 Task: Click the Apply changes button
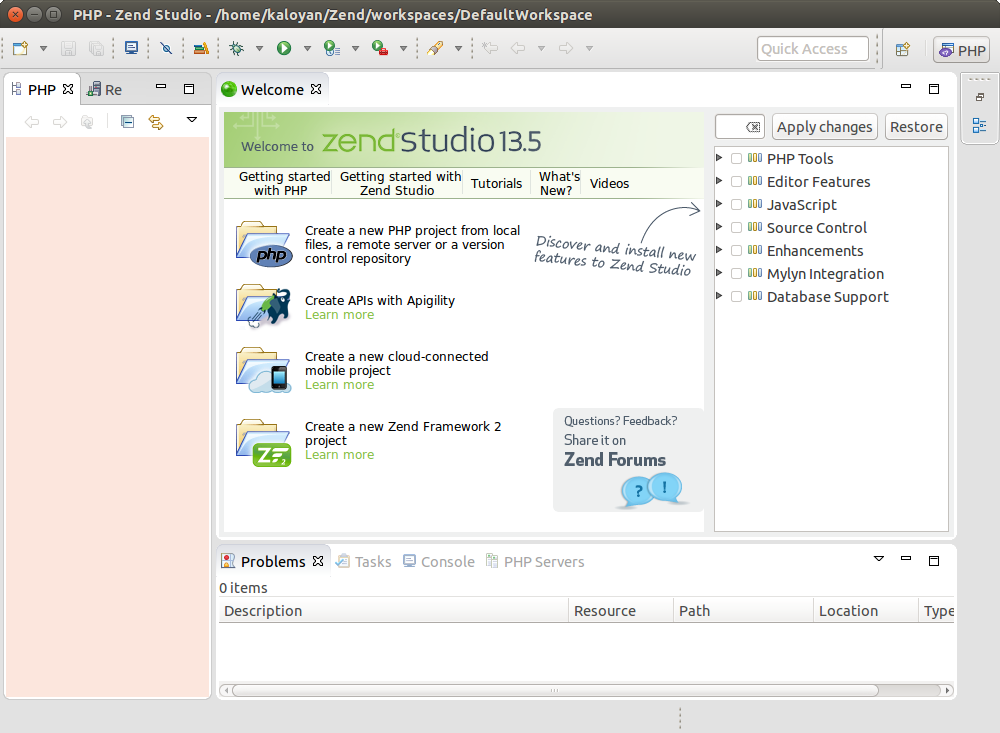pyautogui.click(x=825, y=127)
